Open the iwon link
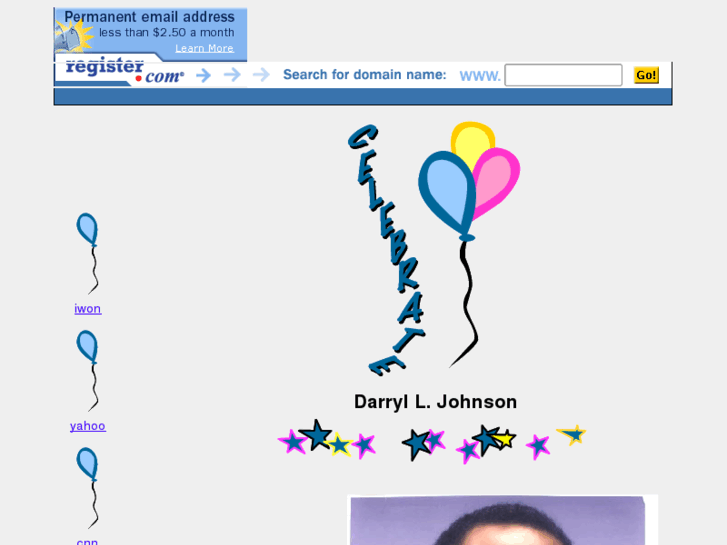Image resolution: width=727 pixels, height=545 pixels. pos(88,308)
